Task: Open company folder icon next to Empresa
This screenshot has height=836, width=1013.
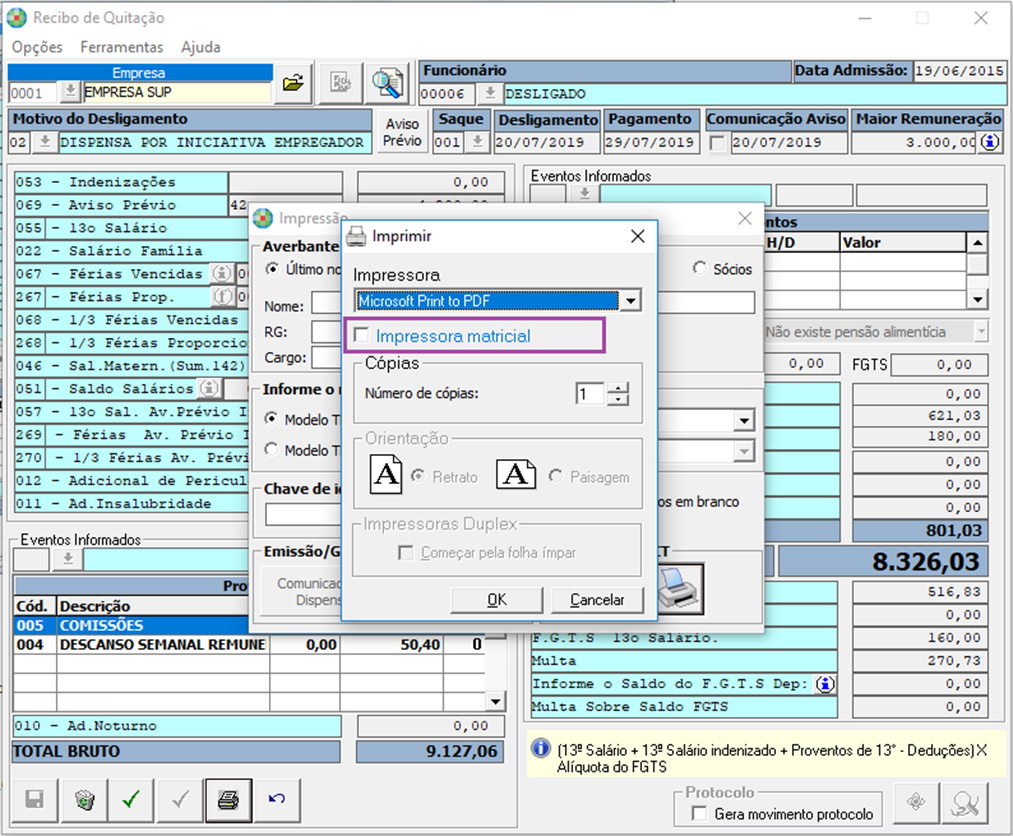Action: point(293,83)
